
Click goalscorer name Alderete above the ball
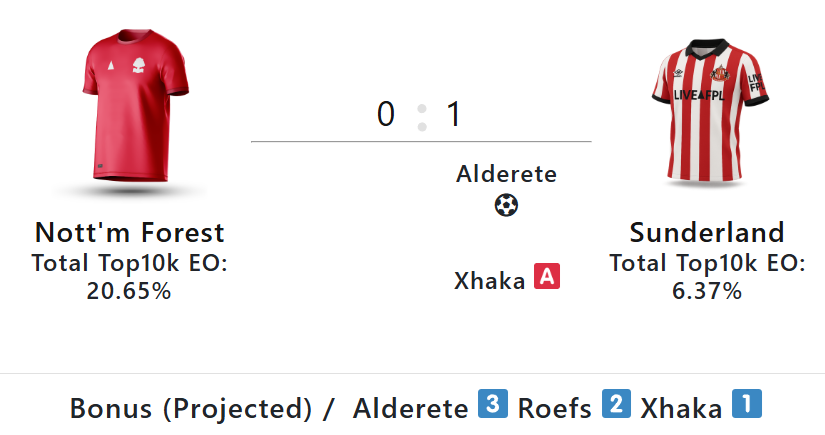[506, 174]
